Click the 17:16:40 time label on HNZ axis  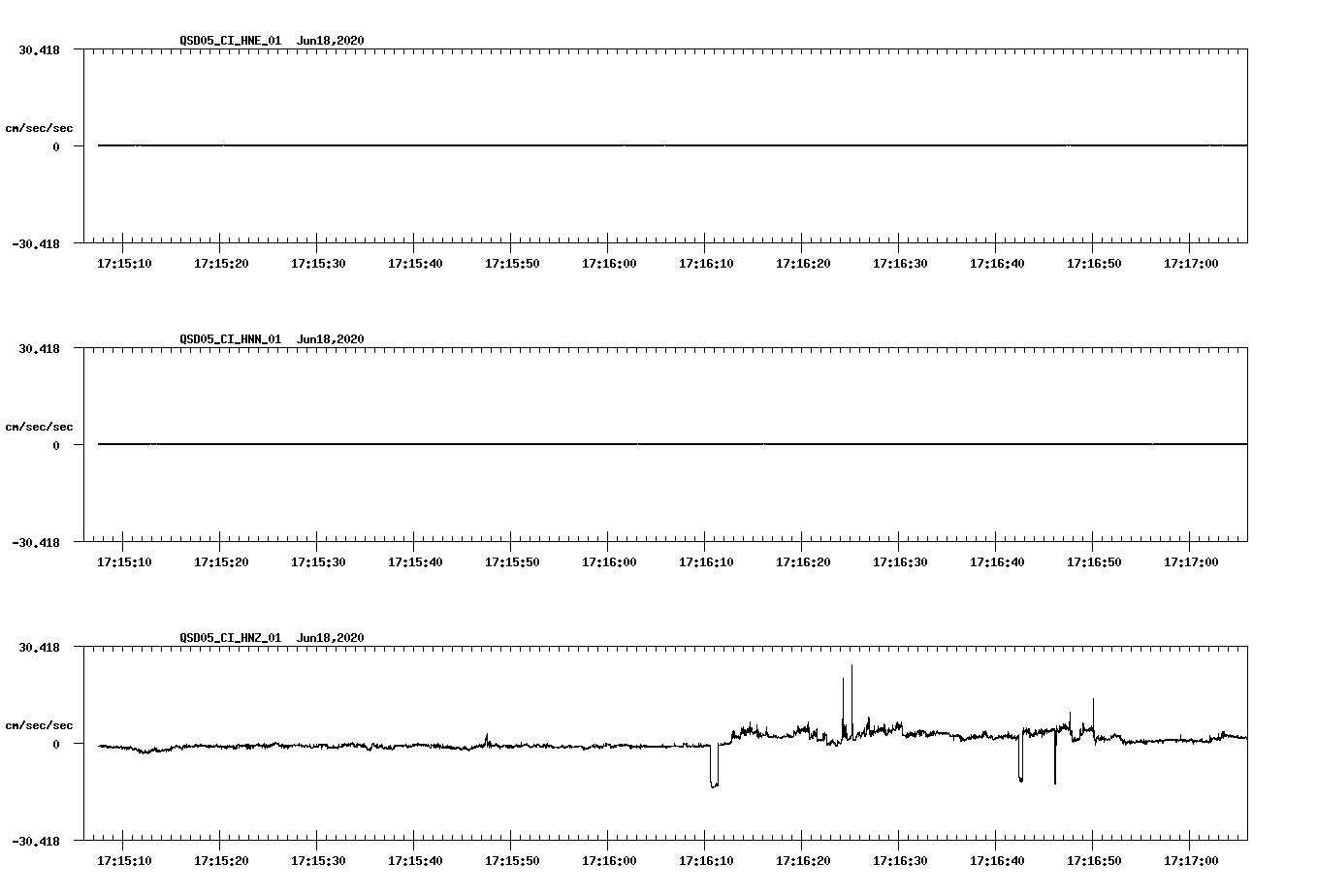997,861
